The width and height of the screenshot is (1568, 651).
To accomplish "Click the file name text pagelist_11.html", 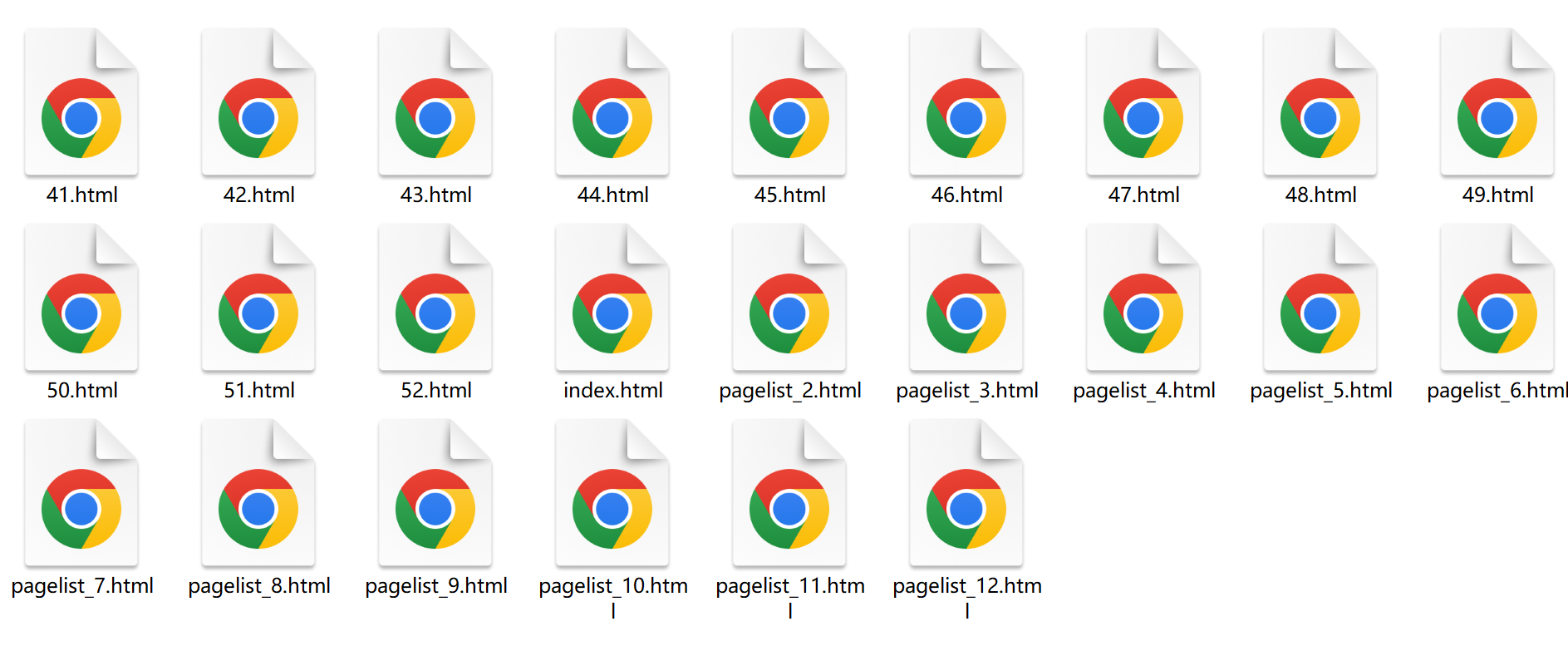I will [x=789, y=597].
